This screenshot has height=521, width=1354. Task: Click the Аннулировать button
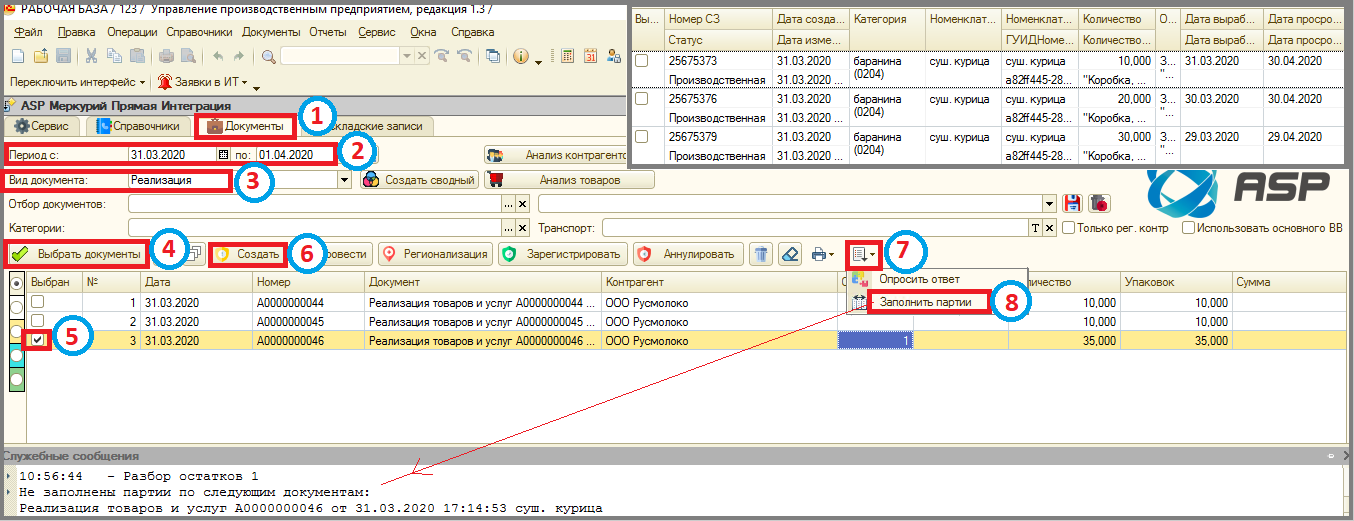tap(688, 254)
